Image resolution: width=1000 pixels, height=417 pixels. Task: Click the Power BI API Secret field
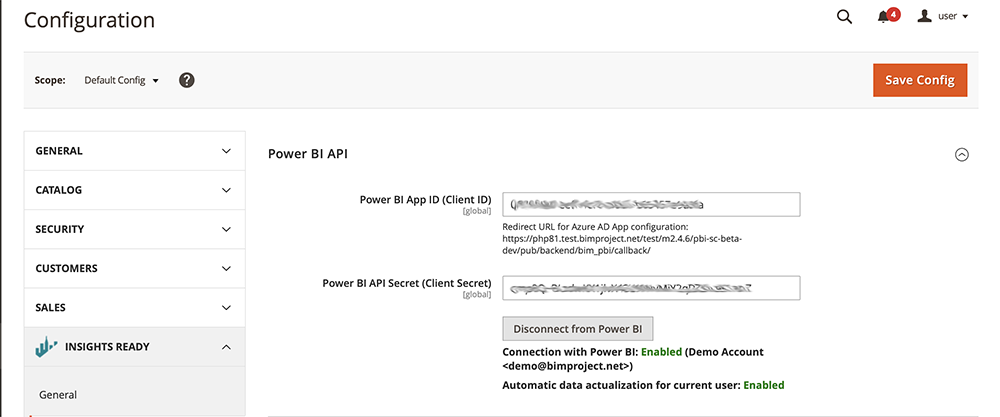[651, 288]
